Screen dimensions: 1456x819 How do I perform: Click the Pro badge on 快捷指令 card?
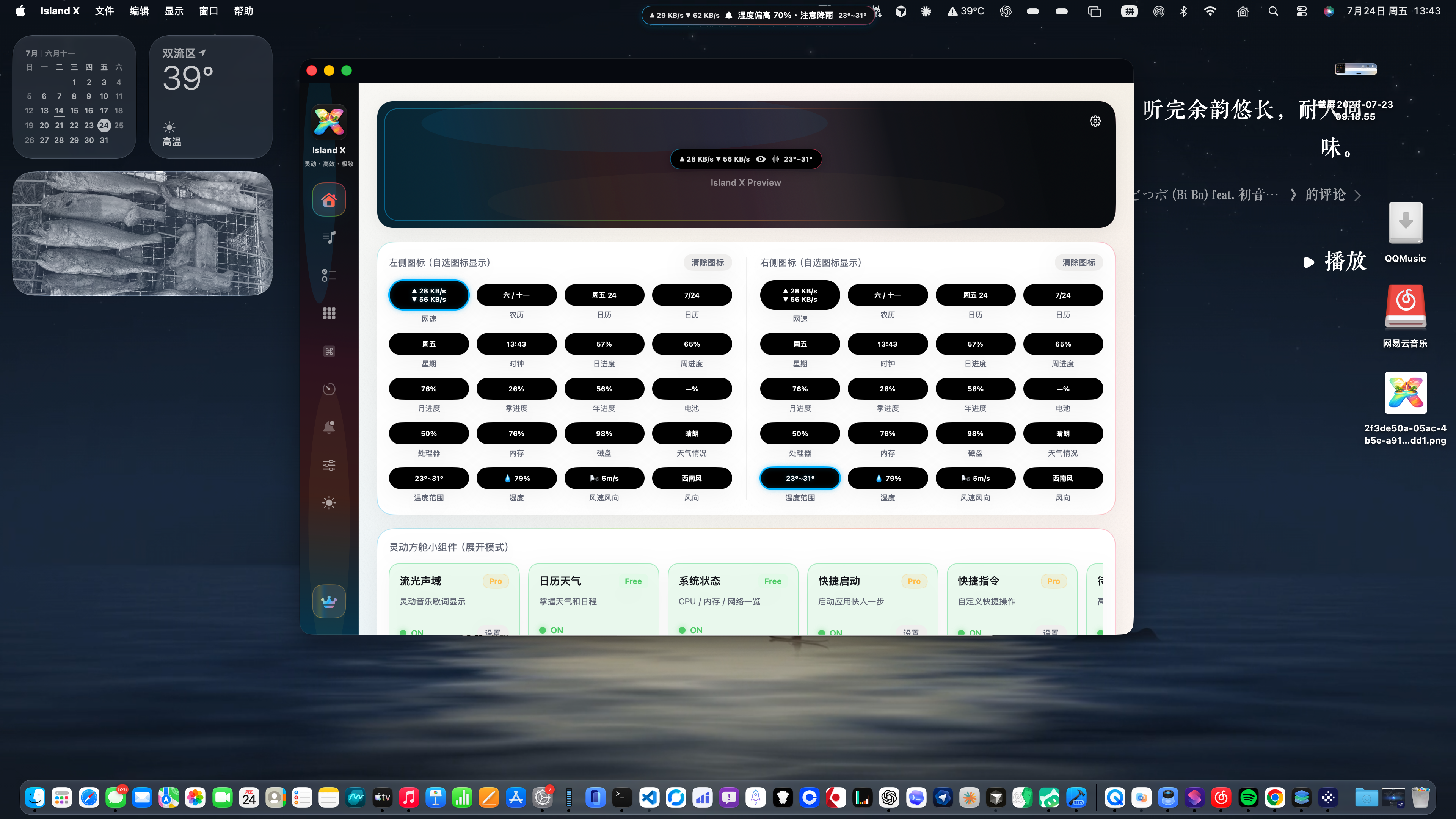pos(1054,581)
